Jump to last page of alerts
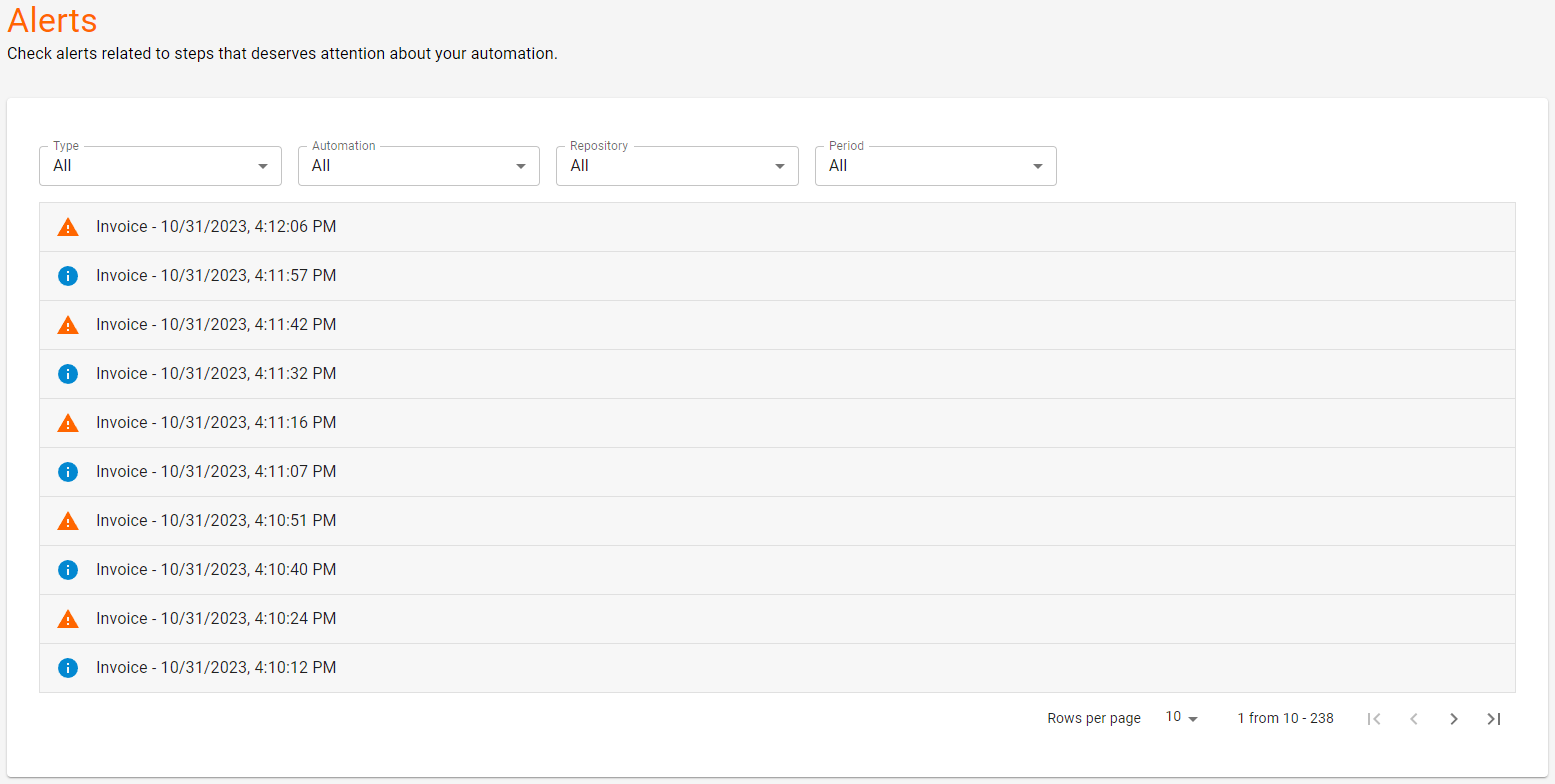 pyautogui.click(x=1494, y=719)
